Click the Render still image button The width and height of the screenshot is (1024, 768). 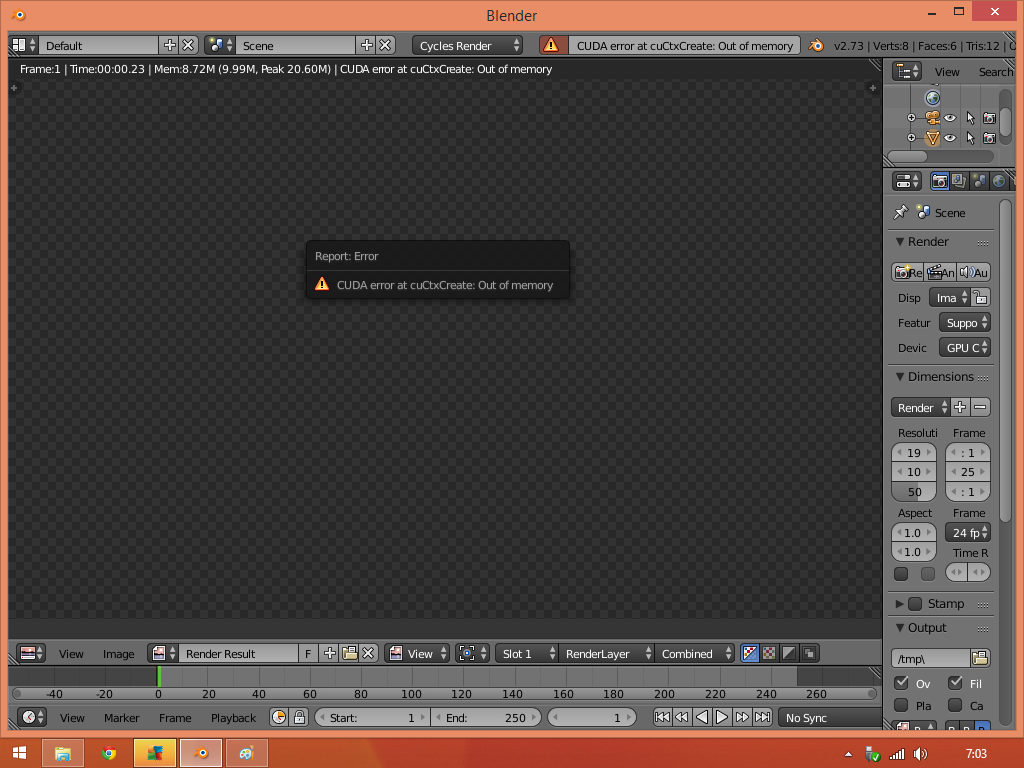click(x=908, y=272)
